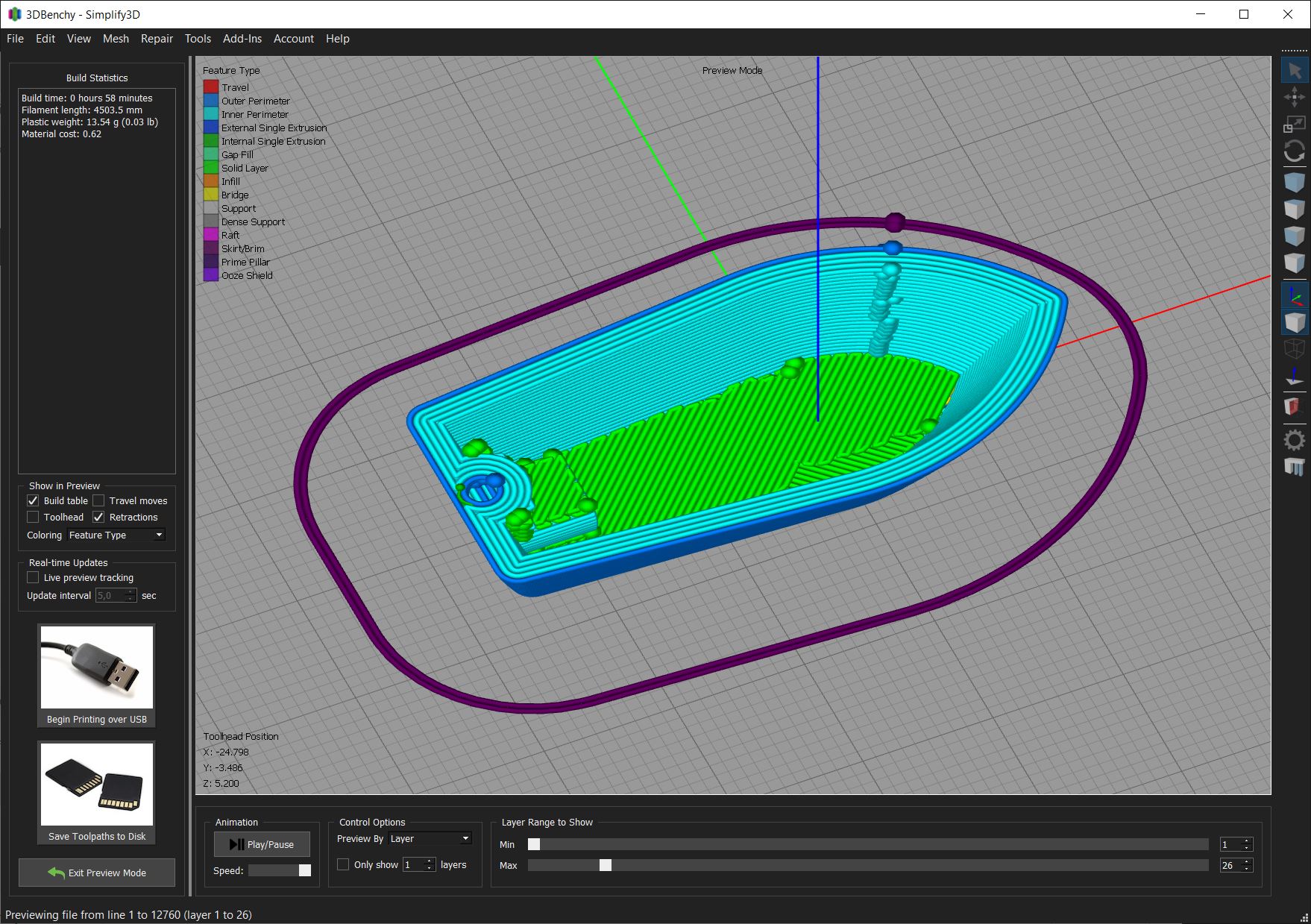Open the Tools menu
Viewport: 1311px width, 924px height.
point(198,39)
